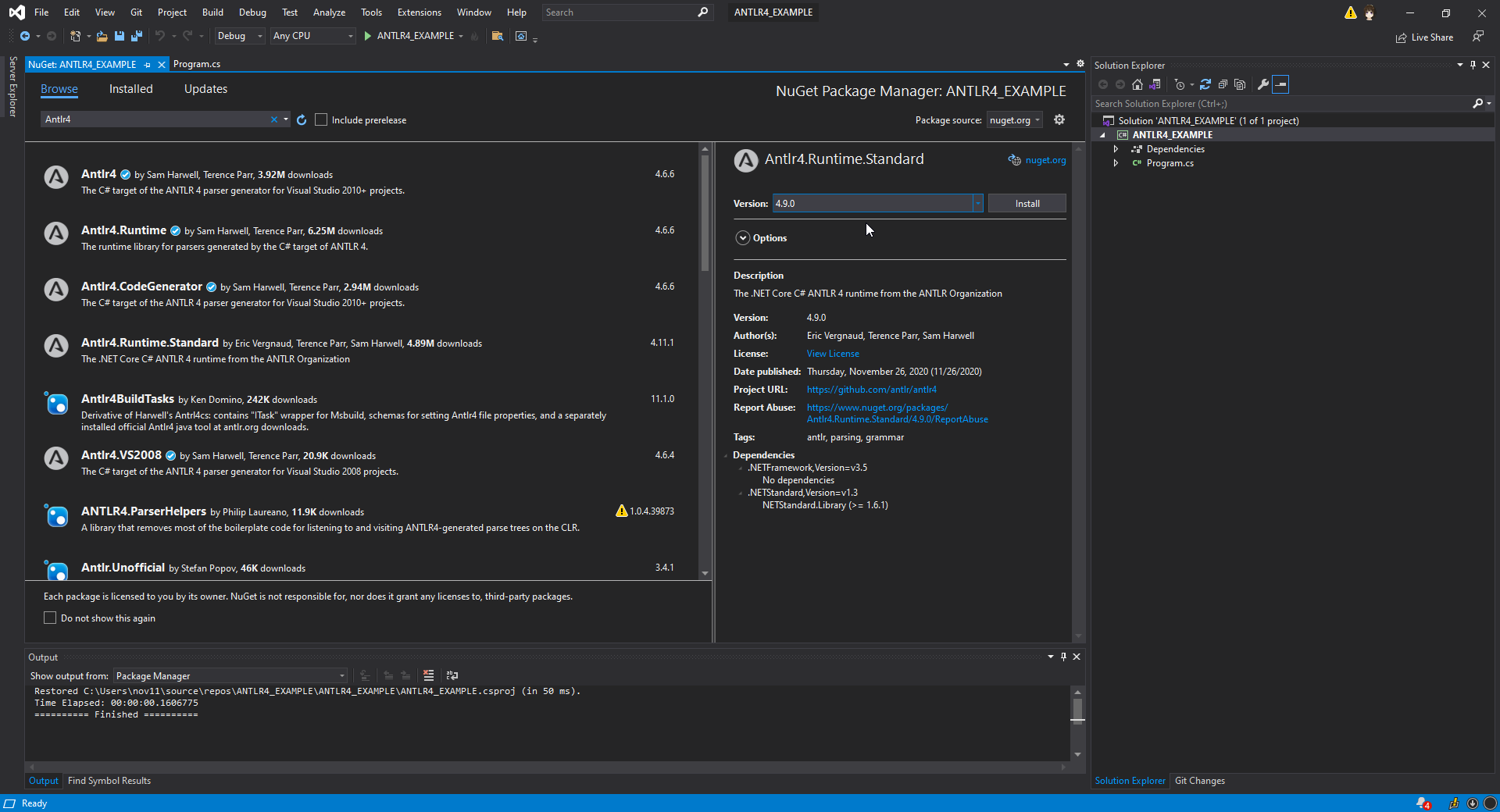The height and width of the screenshot is (812, 1500).
Task: Open the Extensions menu
Action: click(419, 12)
